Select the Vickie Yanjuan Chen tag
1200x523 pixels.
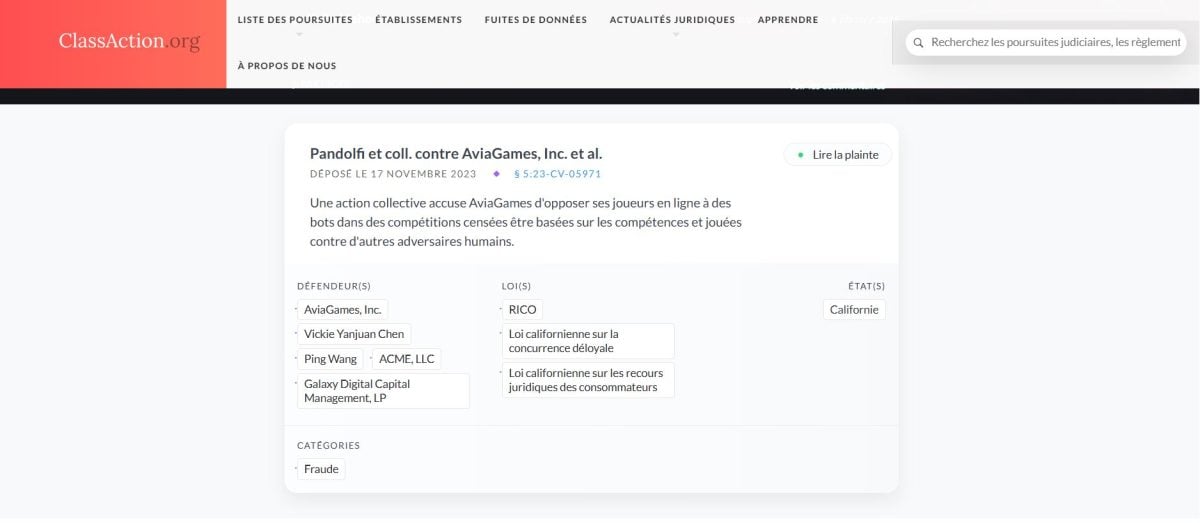point(354,334)
